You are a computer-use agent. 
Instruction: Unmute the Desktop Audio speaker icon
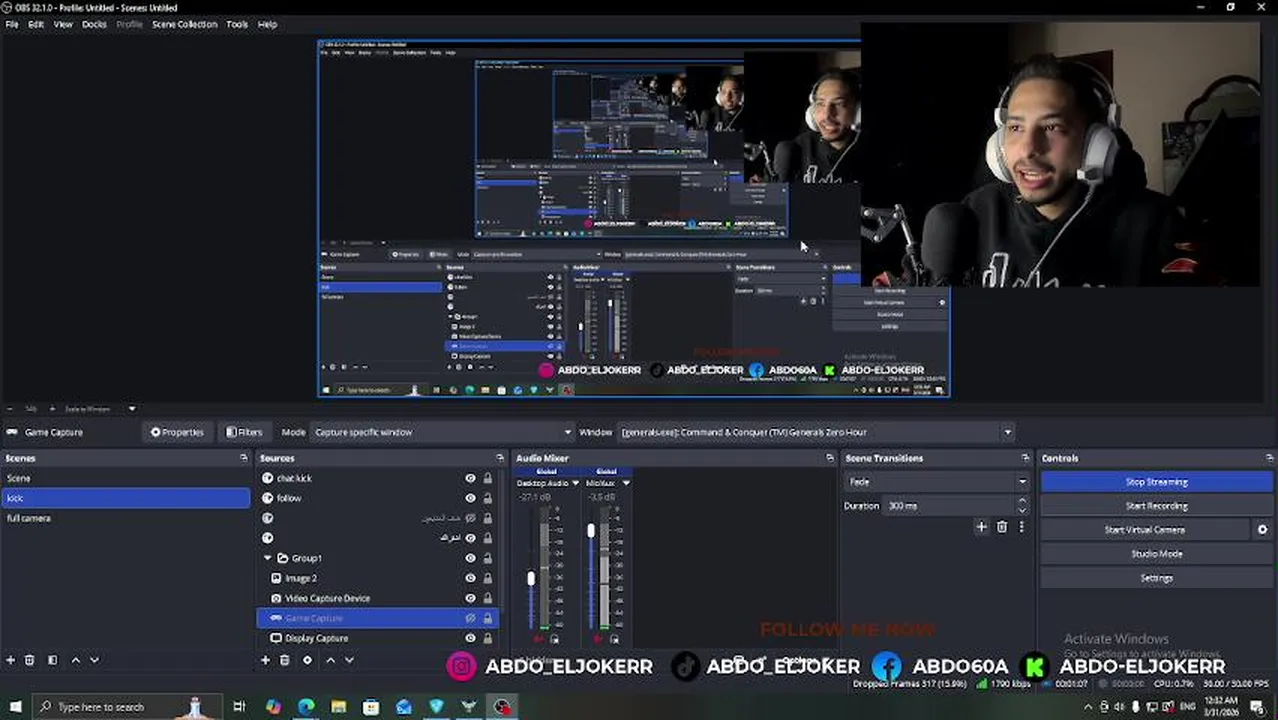540,639
